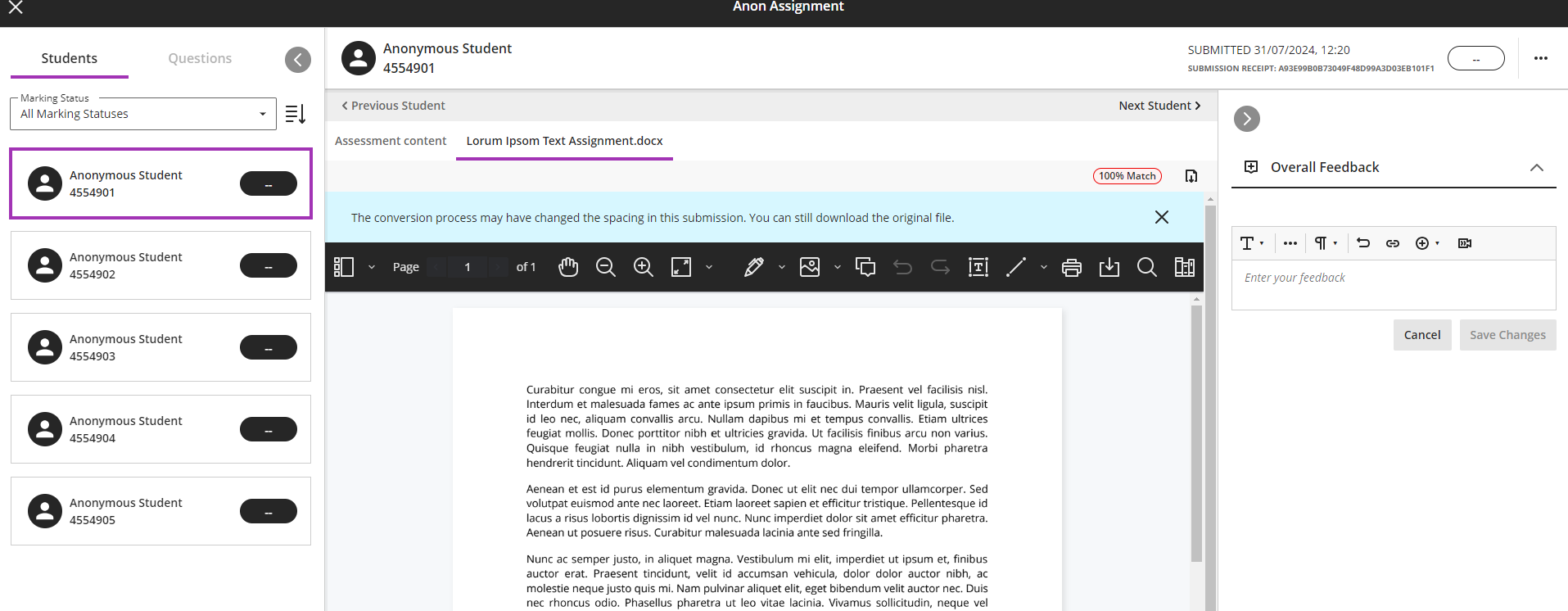Record video feedback with camera icon
This screenshot has width=1568, height=611.
pyautogui.click(x=1465, y=243)
